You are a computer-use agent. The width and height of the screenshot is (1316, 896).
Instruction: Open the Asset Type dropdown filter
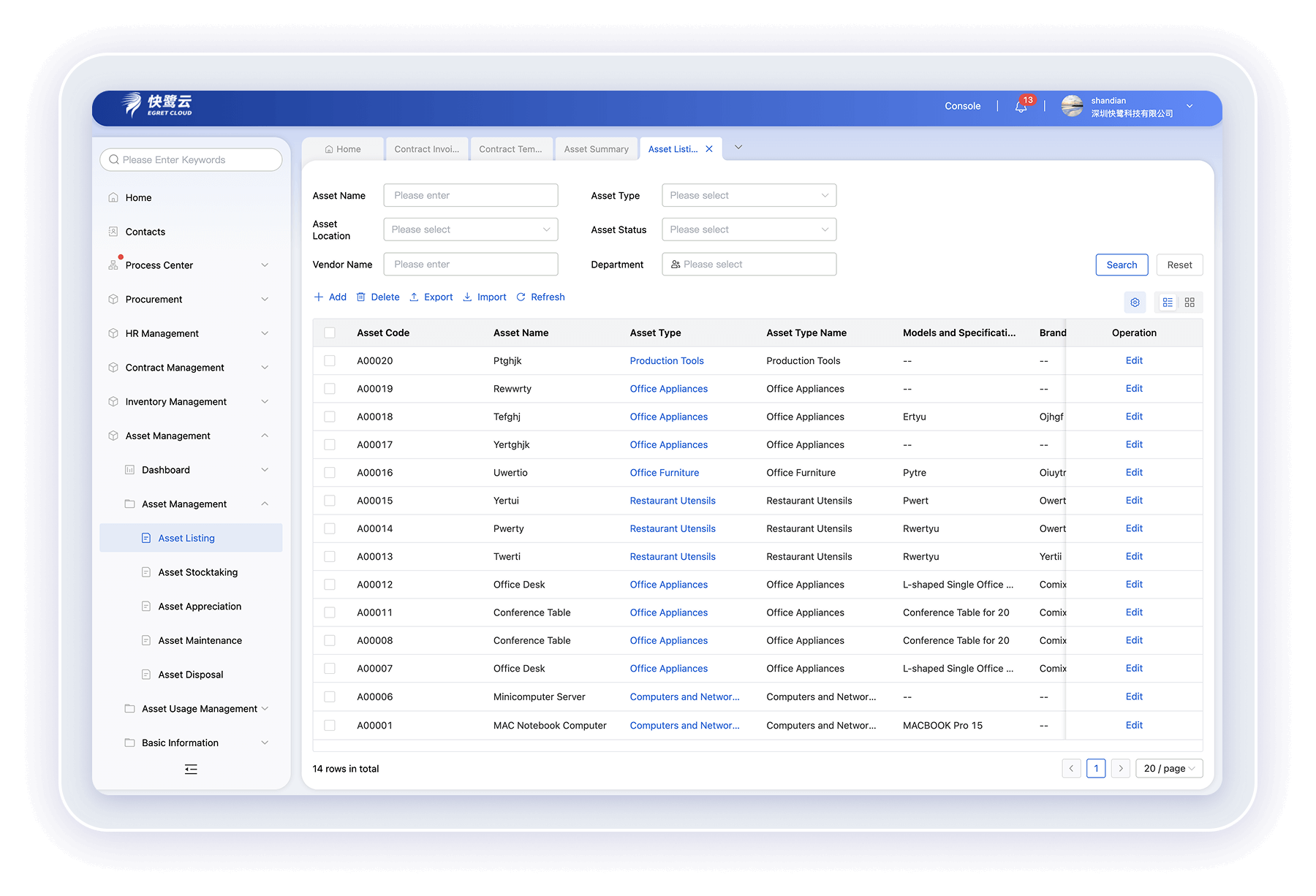pos(749,196)
